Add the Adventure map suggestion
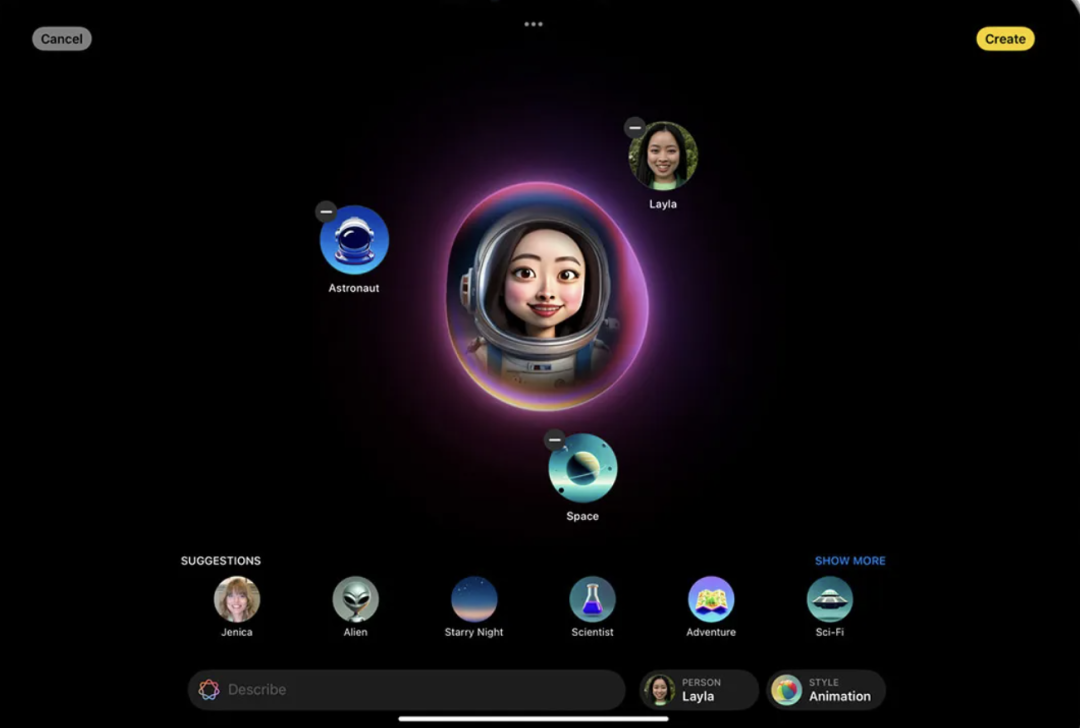This screenshot has height=728, width=1080. pyautogui.click(x=711, y=599)
